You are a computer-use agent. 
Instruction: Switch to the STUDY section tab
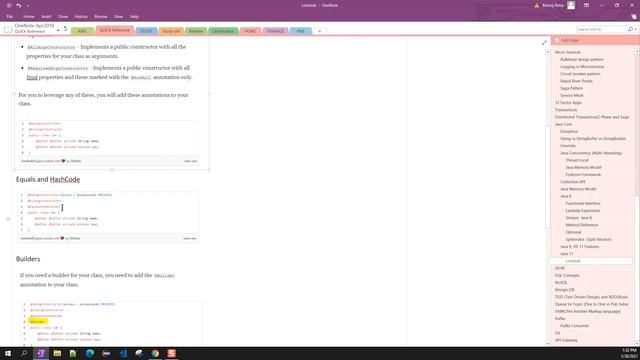(x=146, y=31)
